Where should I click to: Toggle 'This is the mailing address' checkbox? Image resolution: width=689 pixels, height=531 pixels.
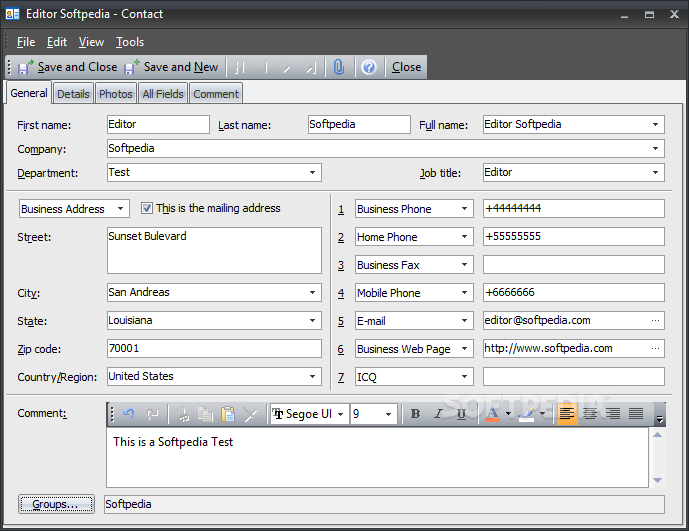(x=147, y=208)
